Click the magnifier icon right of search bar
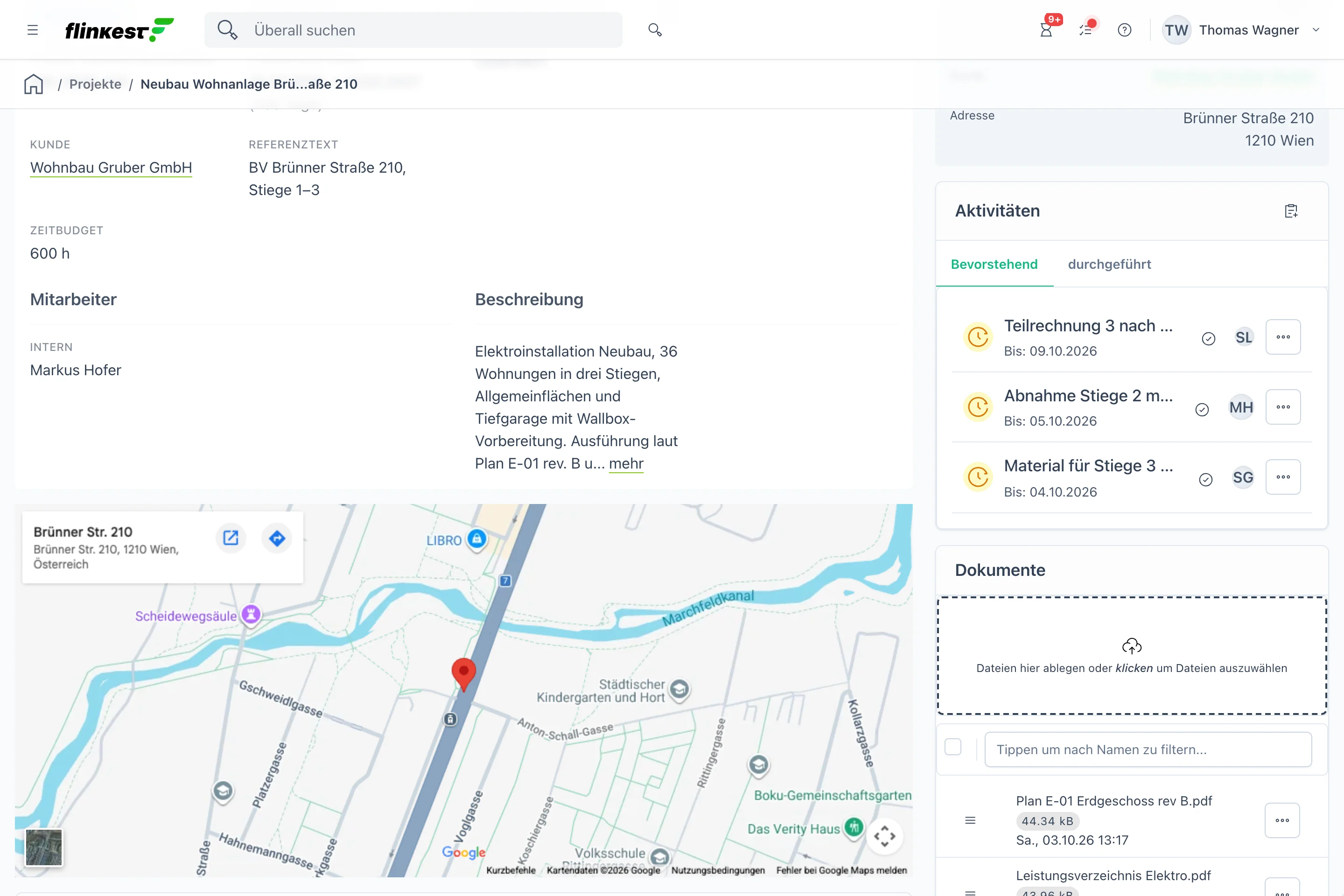The width and height of the screenshot is (1344, 896). click(655, 30)
